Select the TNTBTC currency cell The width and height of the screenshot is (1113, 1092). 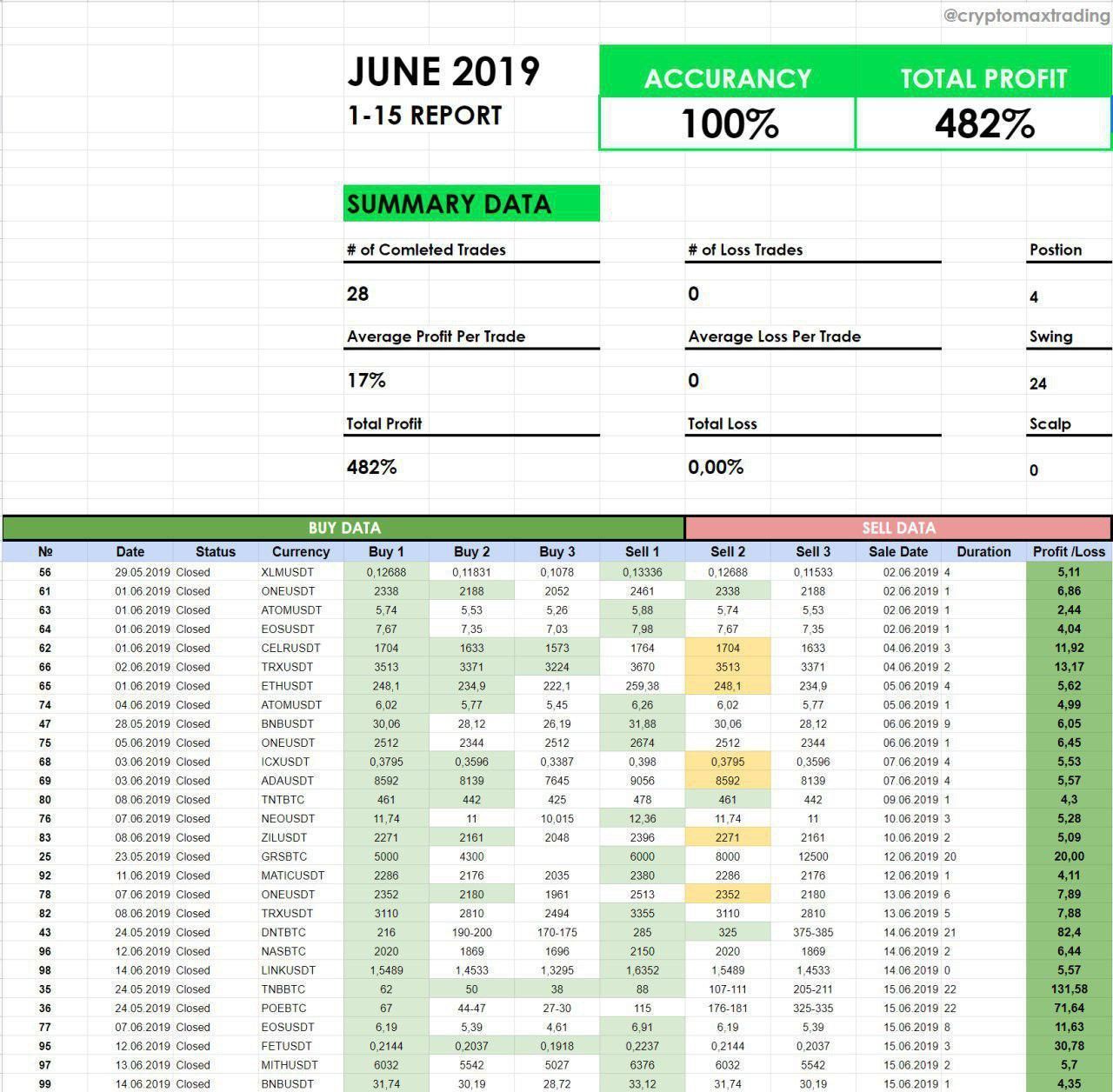(301, 800)
